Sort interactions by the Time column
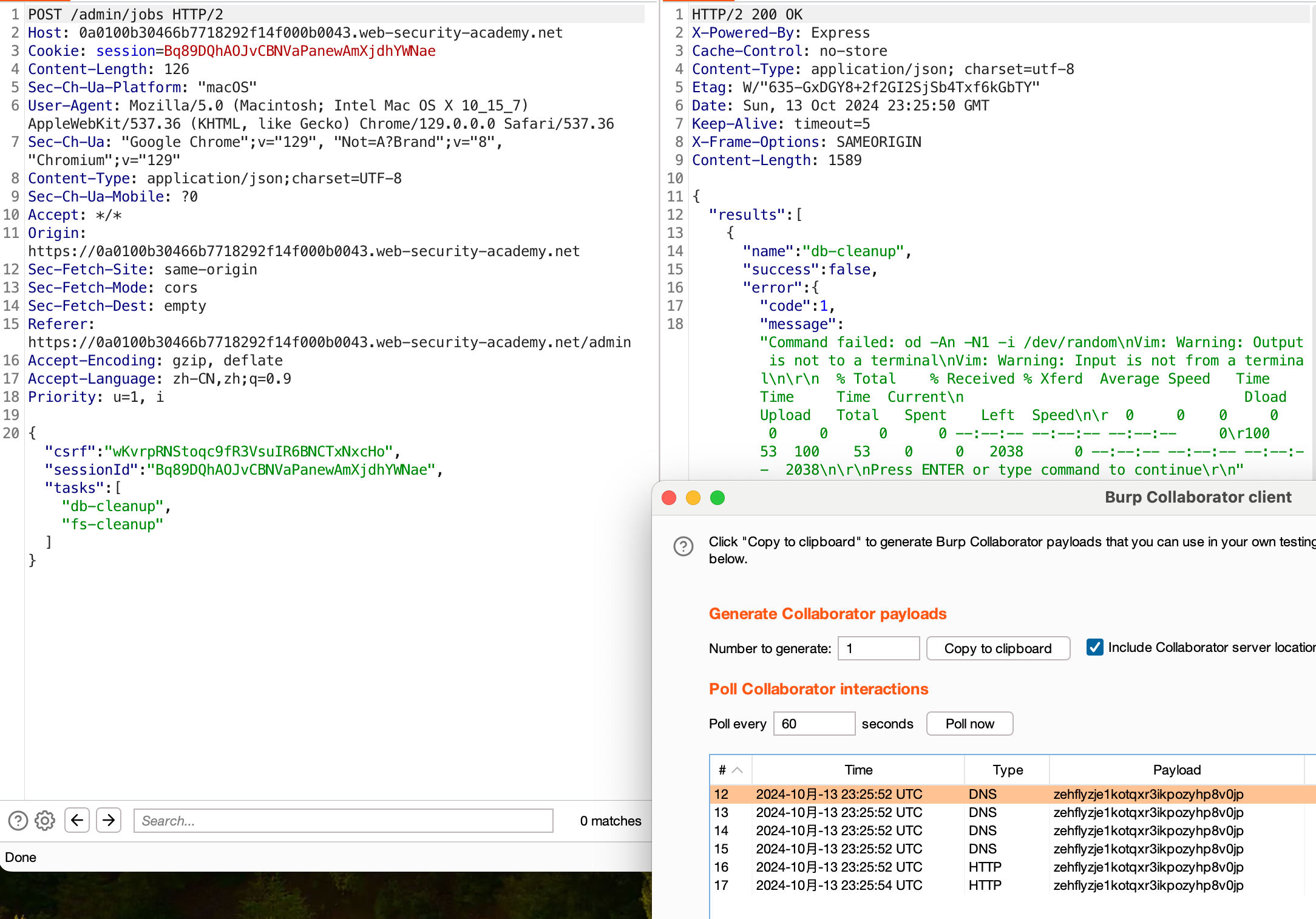The height and width of the screenshot is (919, 1316). (x=857, y=770)
